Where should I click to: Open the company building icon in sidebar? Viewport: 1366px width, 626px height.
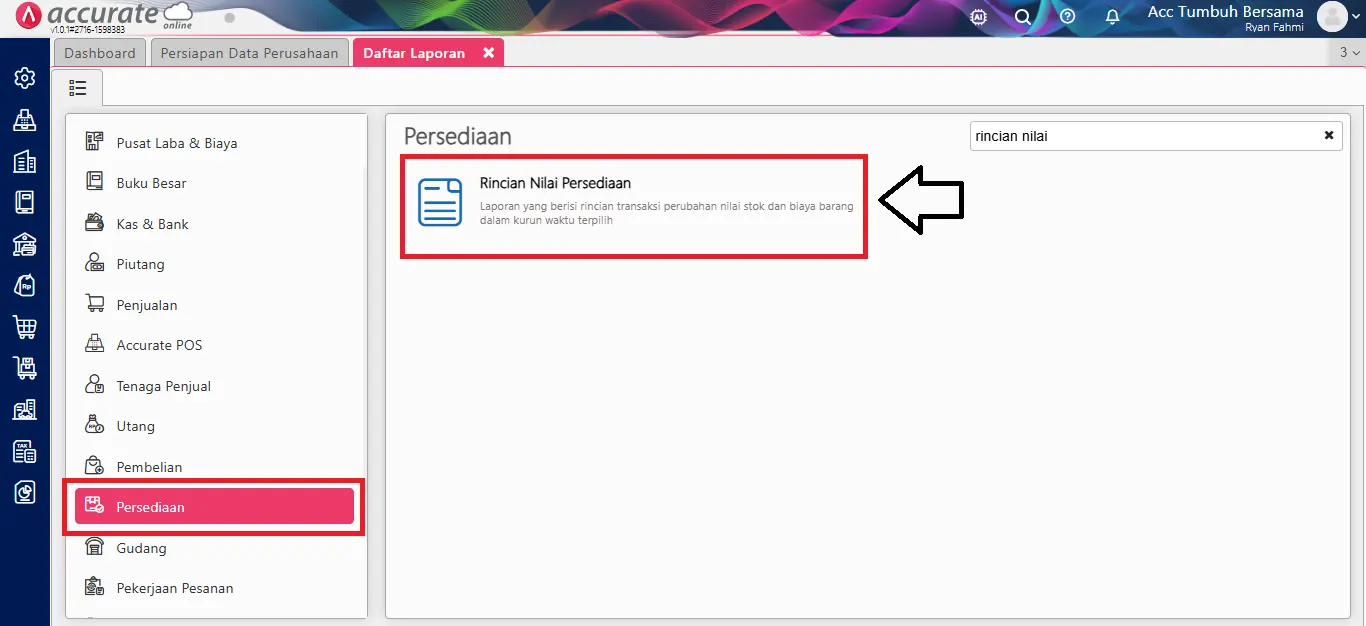tap(24, 161)
